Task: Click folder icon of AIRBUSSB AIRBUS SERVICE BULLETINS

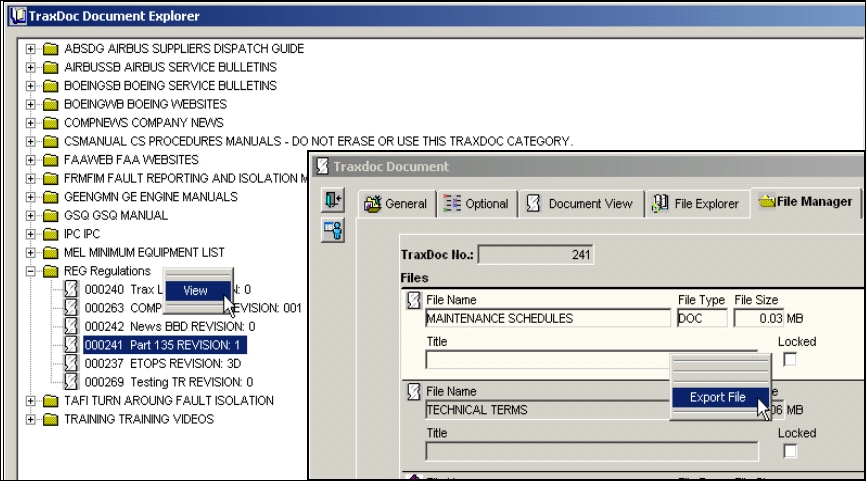Action: tap(50, 67)
